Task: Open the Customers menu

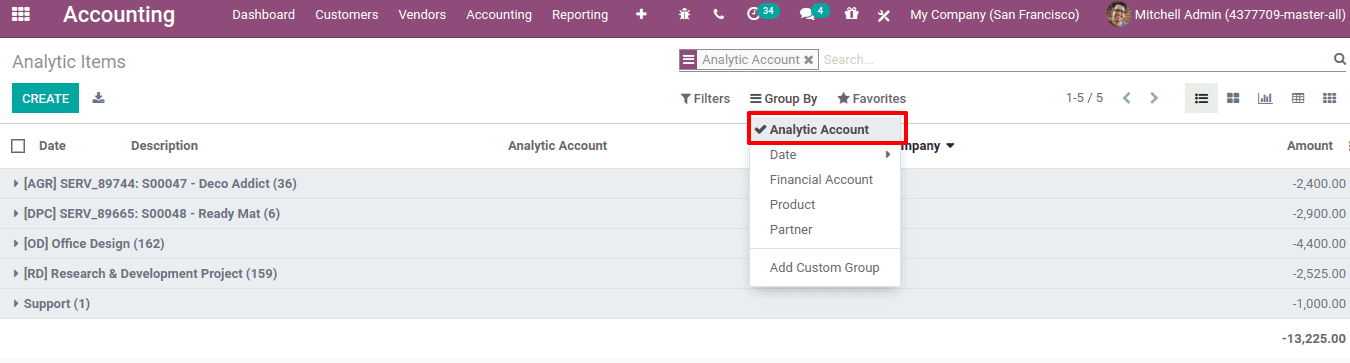Action: pyautogui.click(x=346, y=15)
